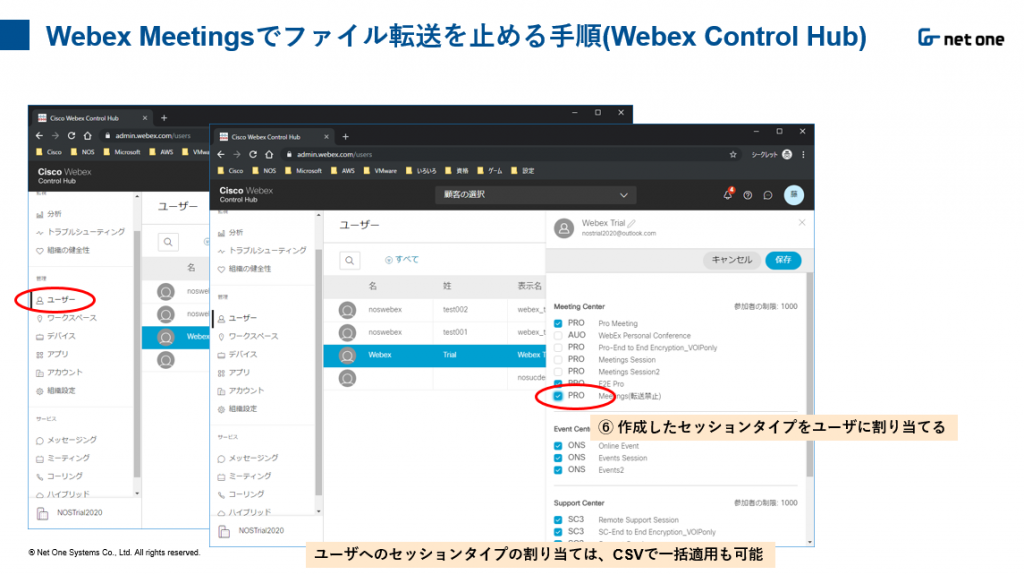Close the Webex Trial user panel

click(802, 223)
